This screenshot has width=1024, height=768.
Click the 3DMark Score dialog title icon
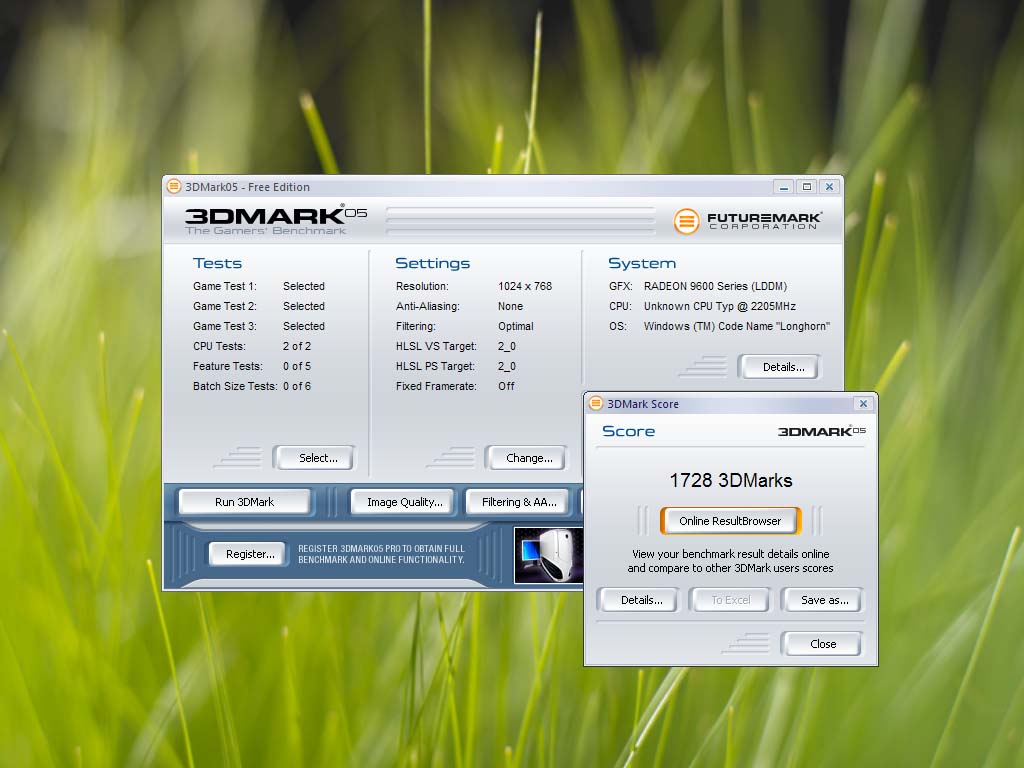click(x=596, y=403)
